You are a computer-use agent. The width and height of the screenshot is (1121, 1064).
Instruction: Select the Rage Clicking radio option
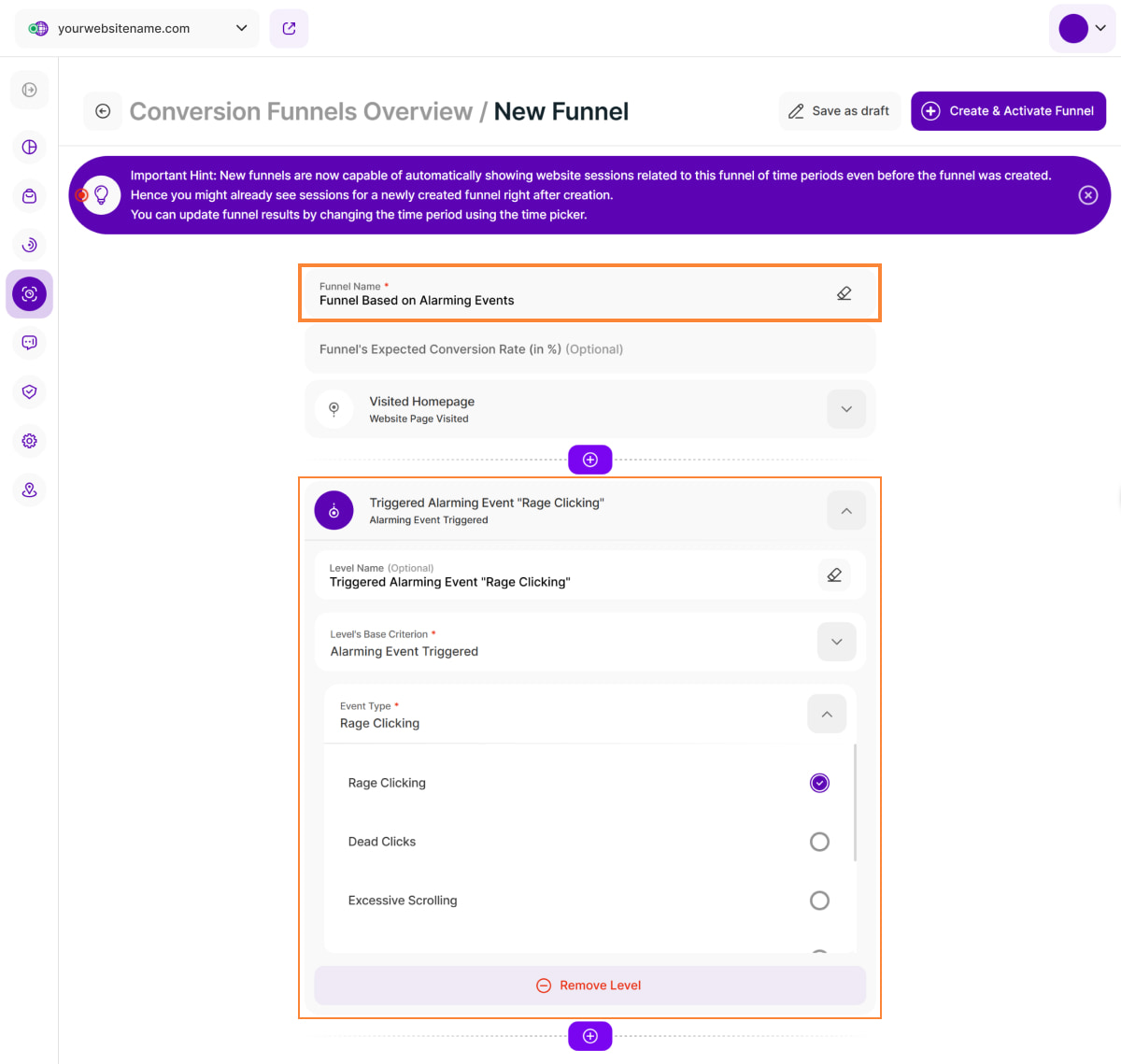tap(819, 783)
